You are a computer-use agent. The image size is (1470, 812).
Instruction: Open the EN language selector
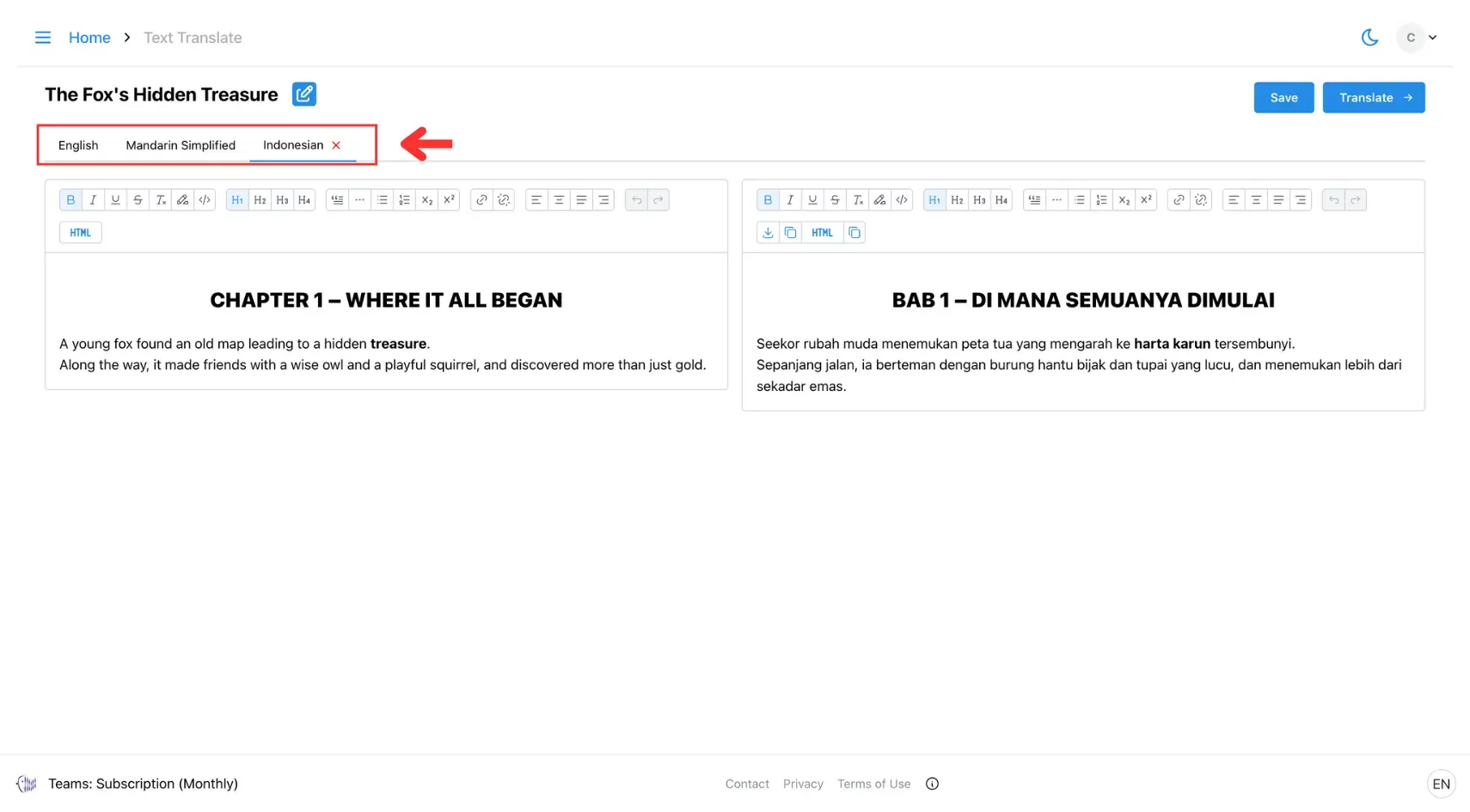(x=1441, y=784)
